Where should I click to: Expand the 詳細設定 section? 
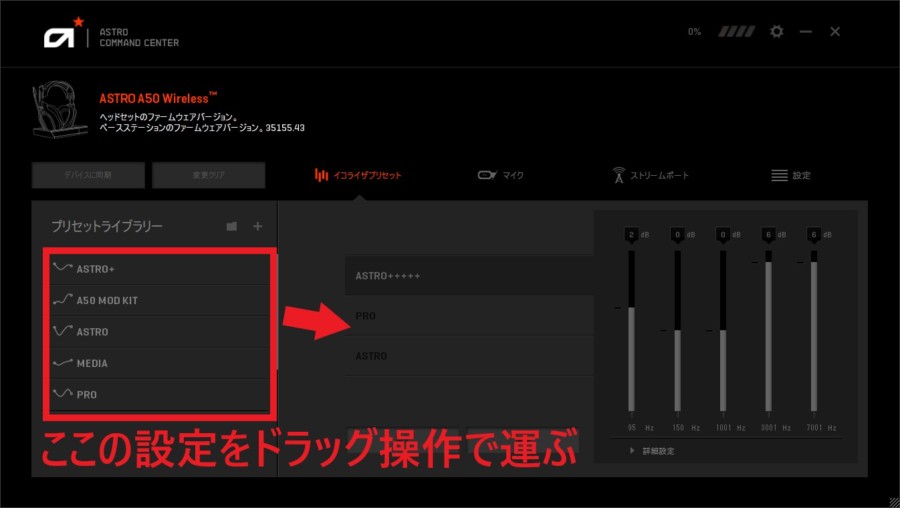652,451
